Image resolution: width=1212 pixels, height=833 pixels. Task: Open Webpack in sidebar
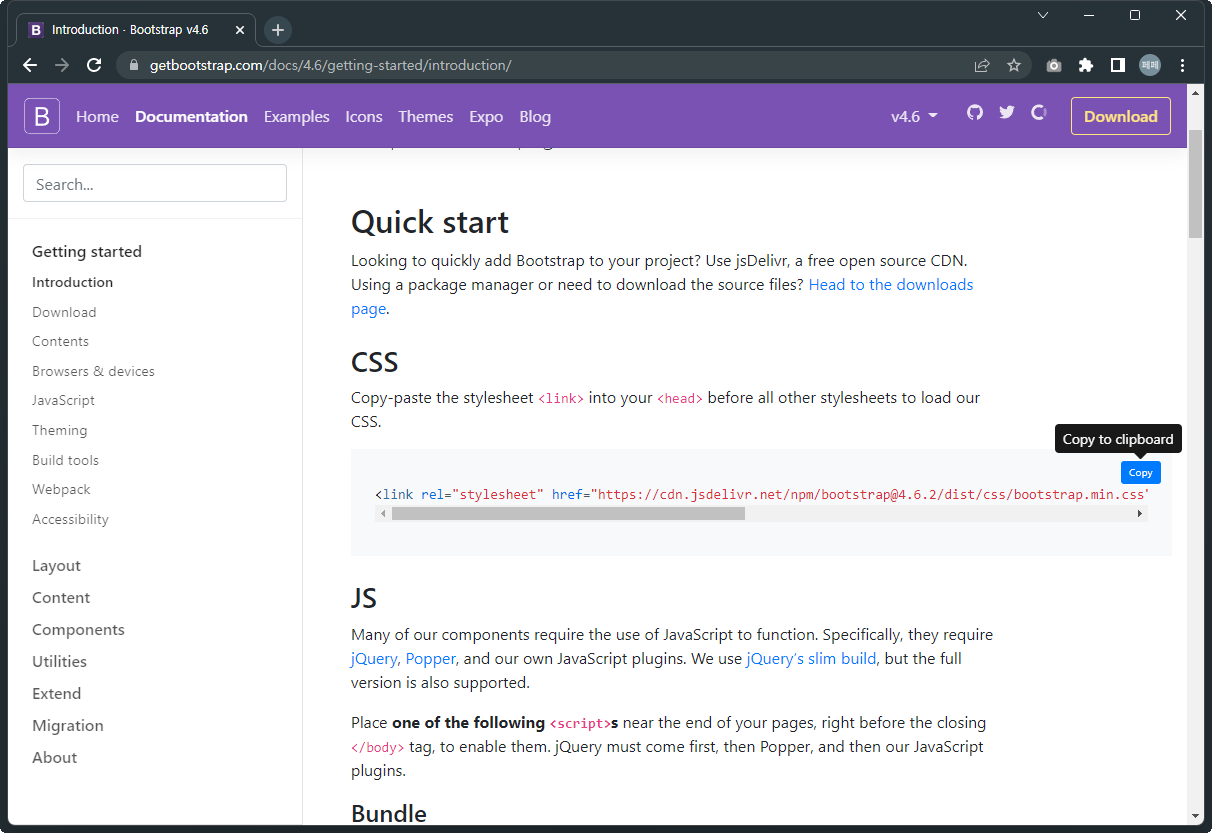coord(61,489)
